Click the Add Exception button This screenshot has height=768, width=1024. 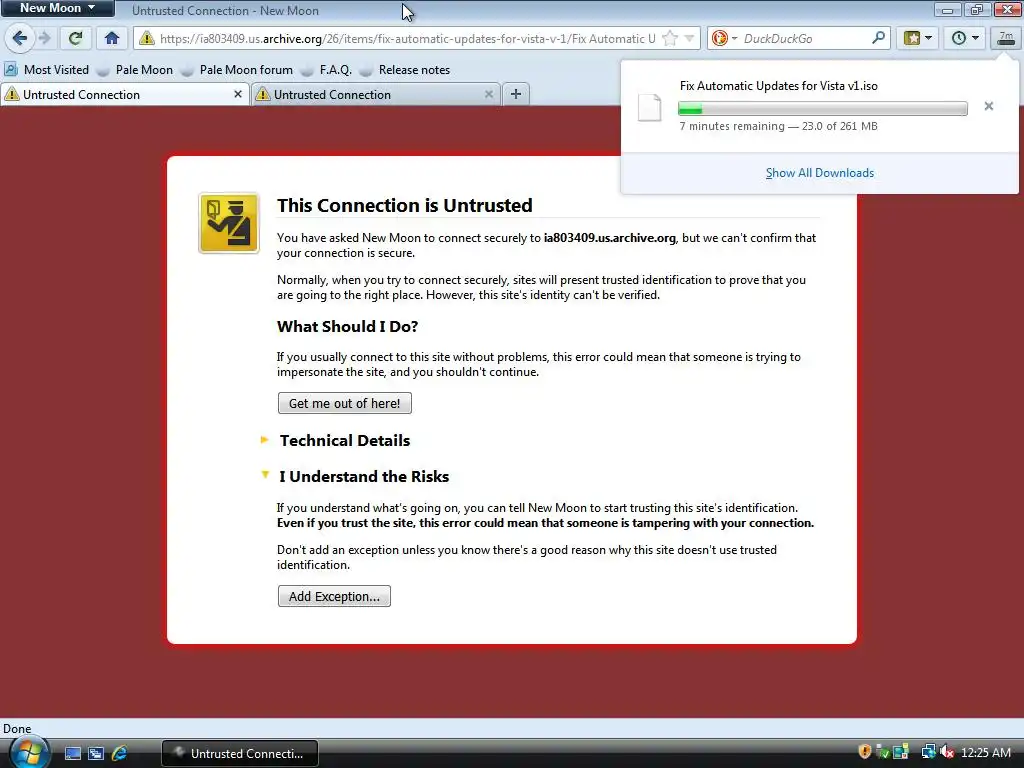pyautogui.click(x=334, y=596)
